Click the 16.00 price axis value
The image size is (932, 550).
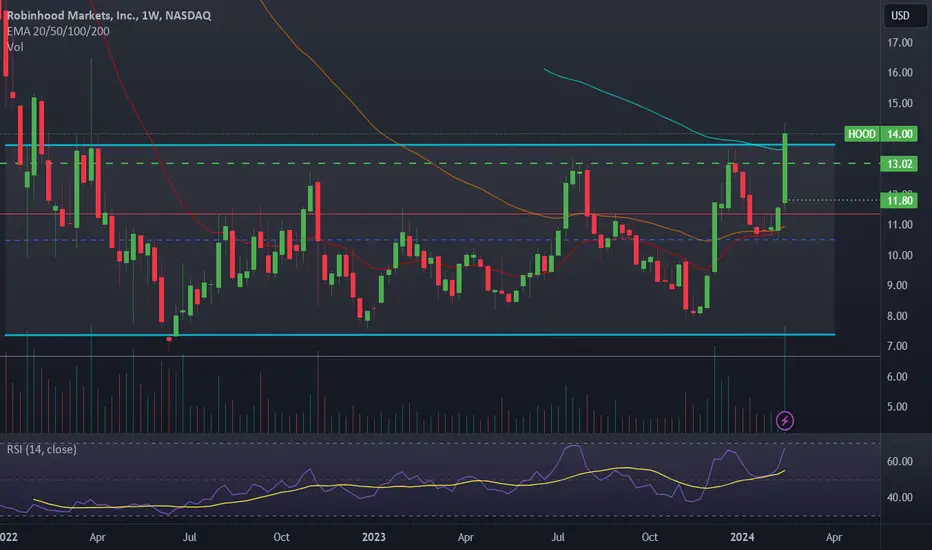(x=900, y=73)
